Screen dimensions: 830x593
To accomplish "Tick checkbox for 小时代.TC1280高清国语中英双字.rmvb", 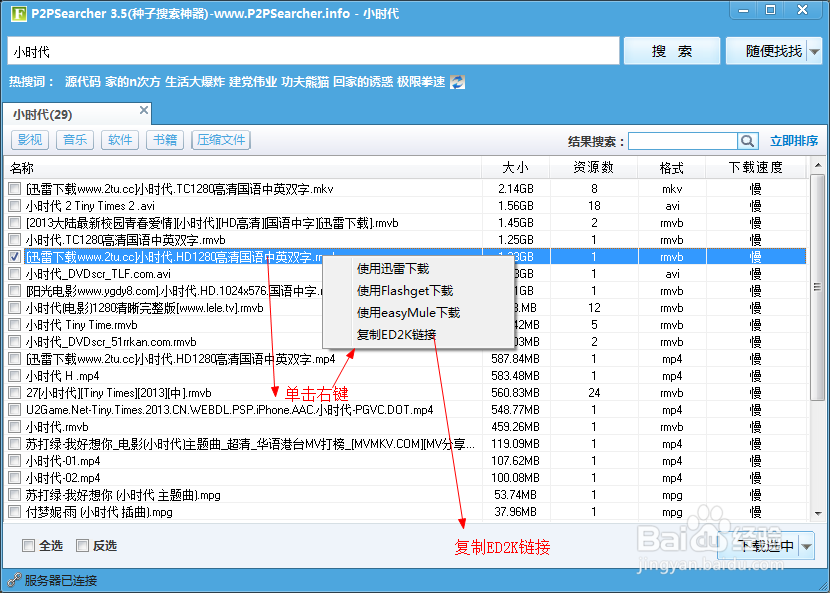I will tap(15, 239).
